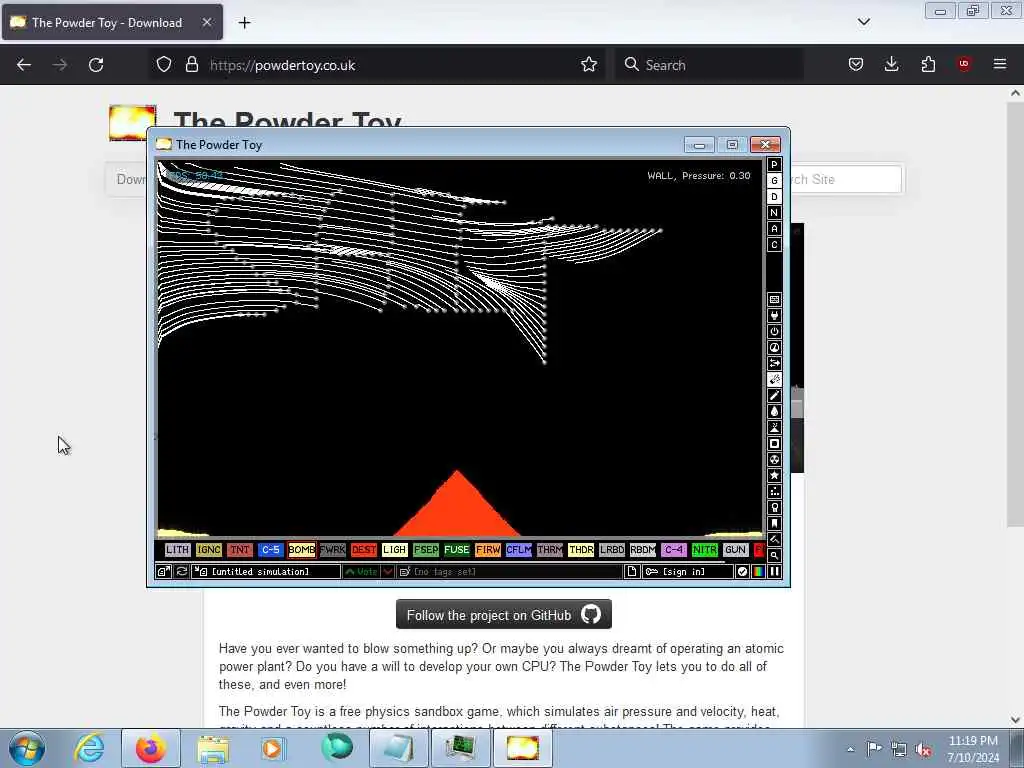Open Internet Explorer from taskbar

tap(89, 748)
